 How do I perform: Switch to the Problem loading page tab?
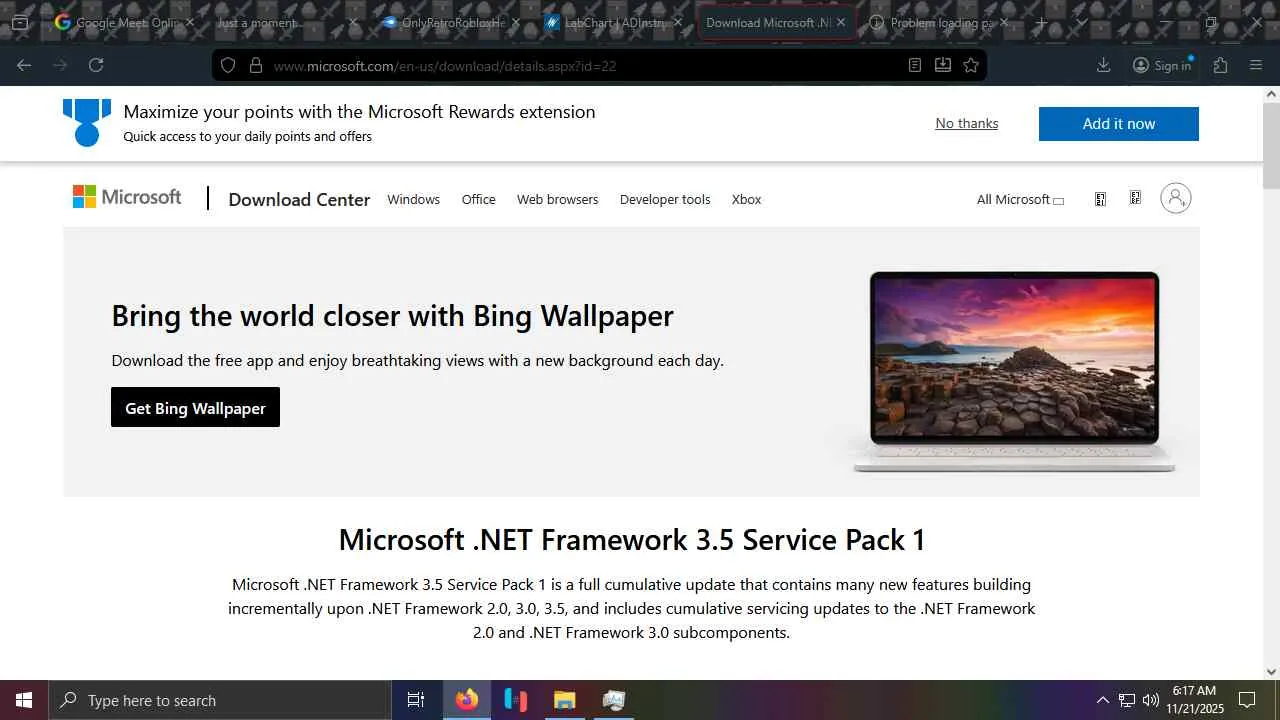click(x=940, y=22)
